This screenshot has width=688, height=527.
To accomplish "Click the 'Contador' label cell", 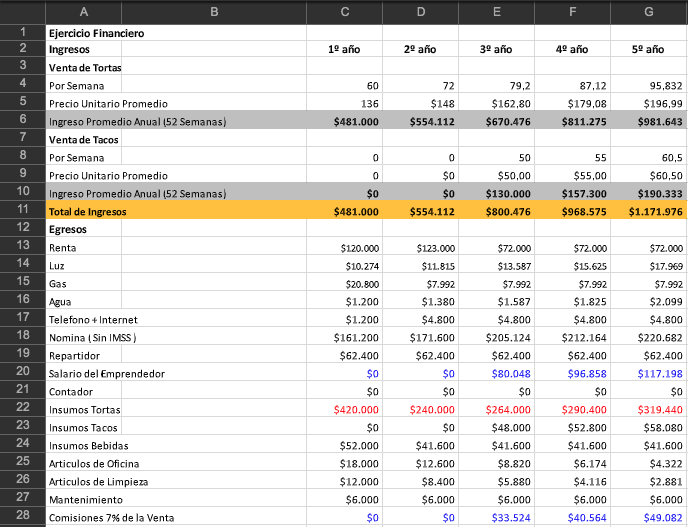I will click(83, 391).
